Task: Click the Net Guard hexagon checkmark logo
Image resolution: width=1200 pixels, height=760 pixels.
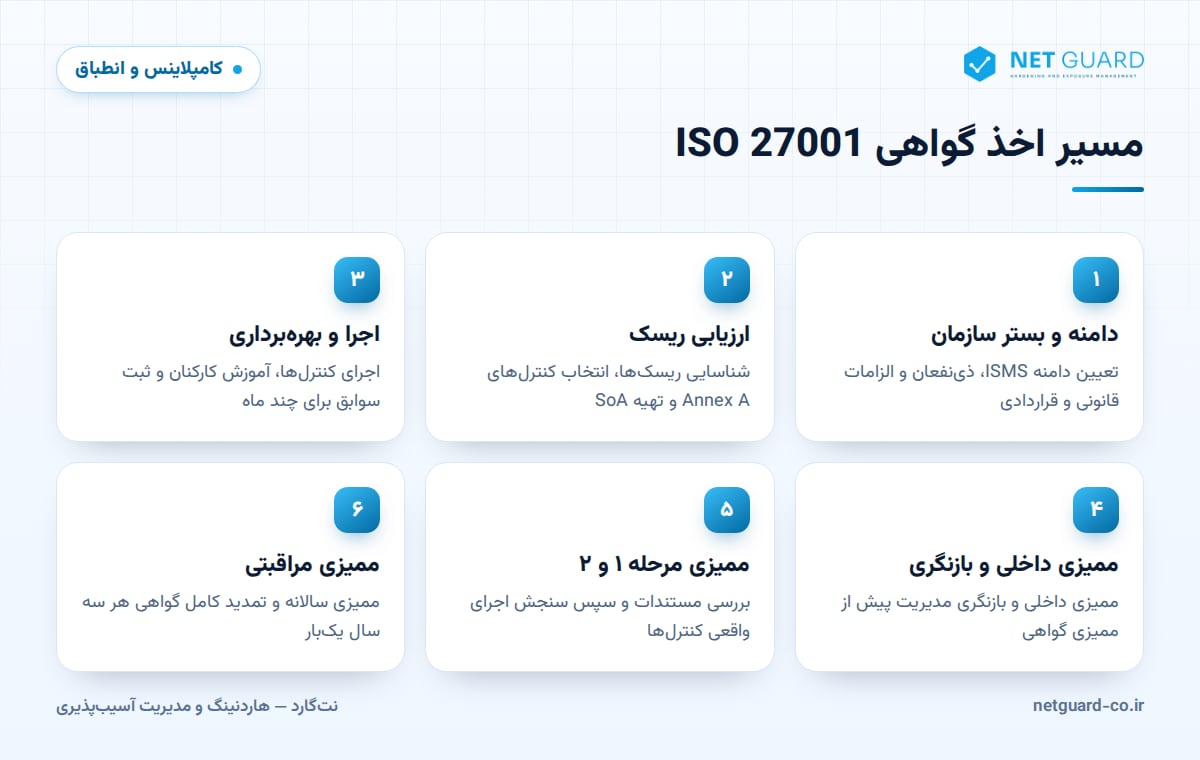Action: pos(979,63)
